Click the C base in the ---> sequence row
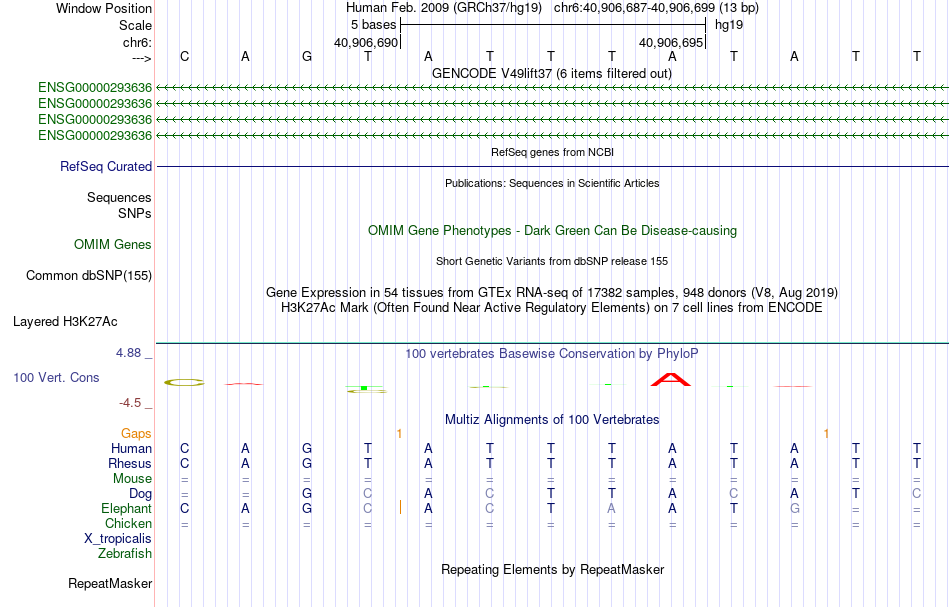This screenshot has height=607, width=950. [185, 56]
